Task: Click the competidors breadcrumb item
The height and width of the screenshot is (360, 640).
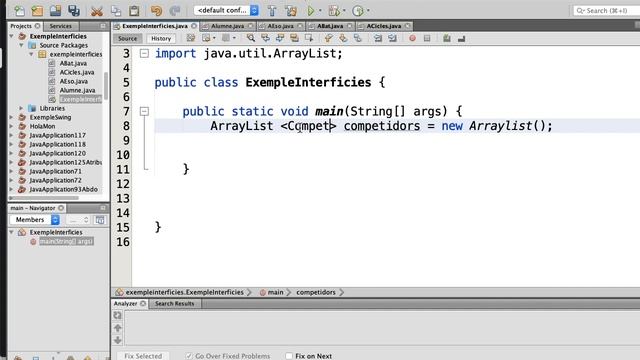Action: 316,292
